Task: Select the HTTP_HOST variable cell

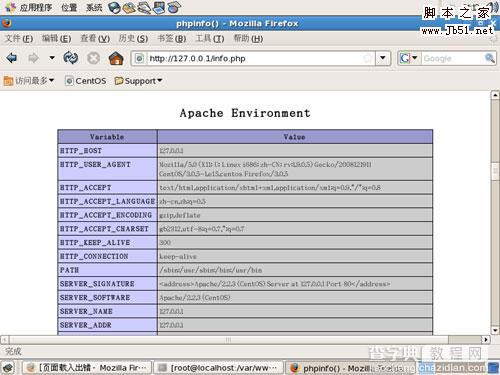Action: pyautogui.click(x=107, y=151)
